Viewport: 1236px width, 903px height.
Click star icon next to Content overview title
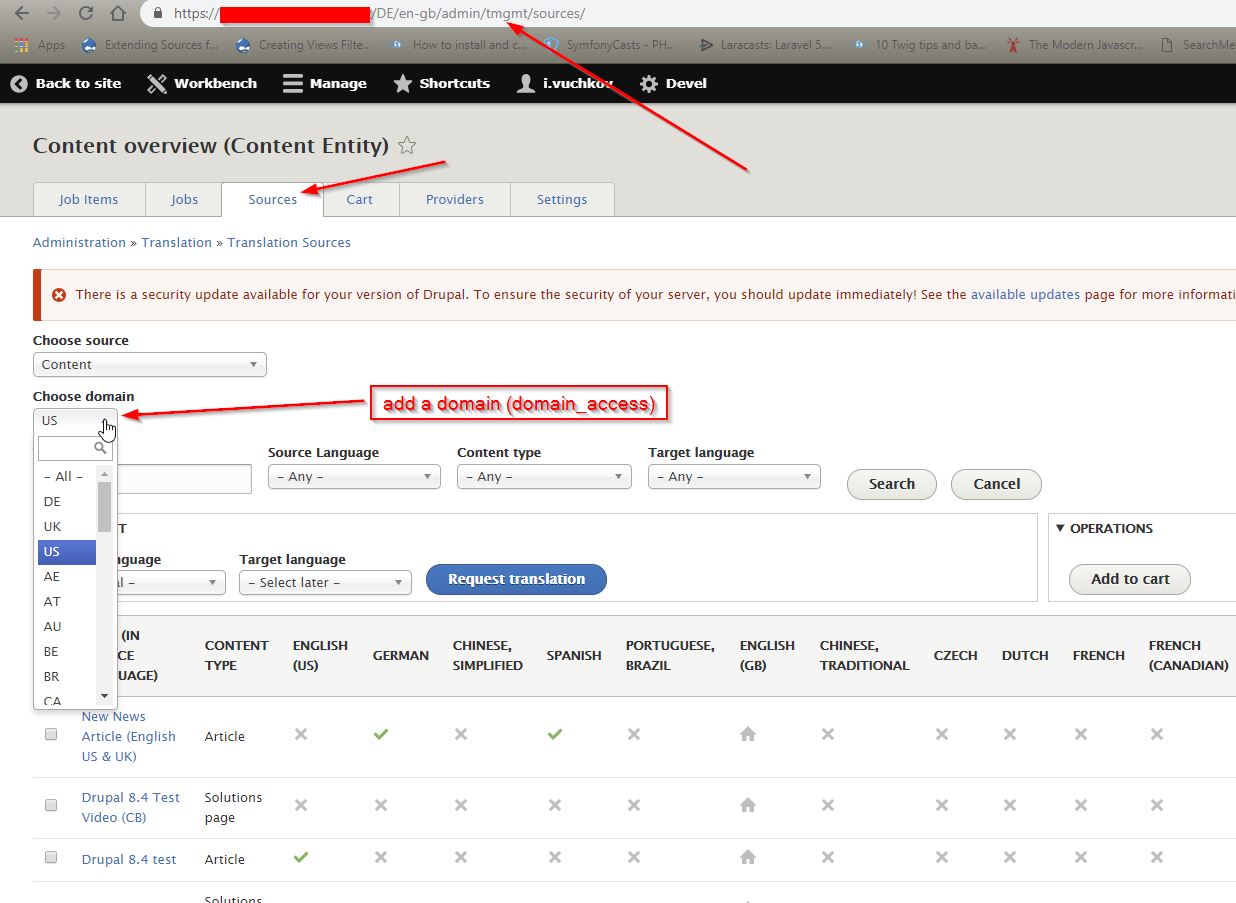pyautogui.click(x=406, y=145)
